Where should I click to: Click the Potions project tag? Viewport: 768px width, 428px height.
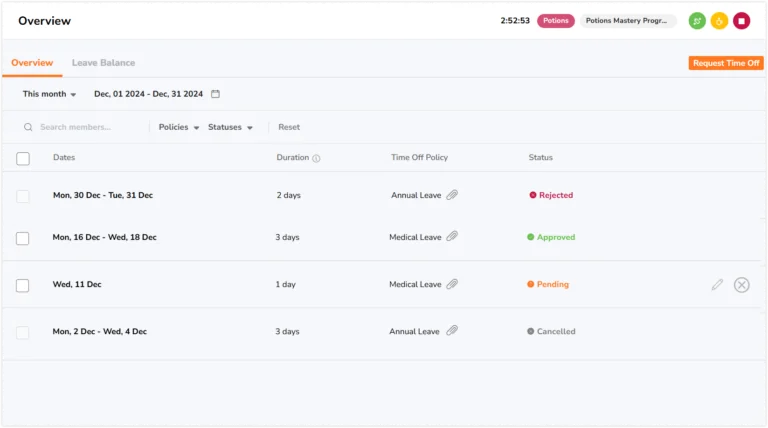[555, 21]
